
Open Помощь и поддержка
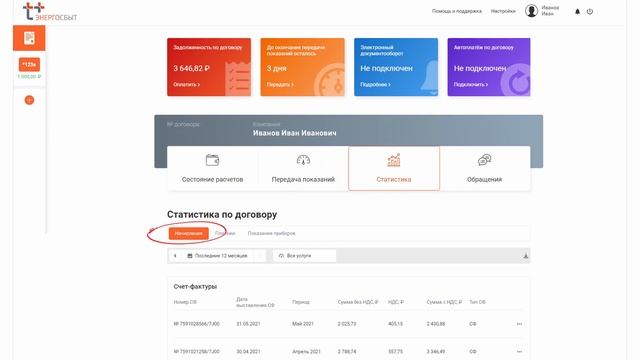pos(457,11)
